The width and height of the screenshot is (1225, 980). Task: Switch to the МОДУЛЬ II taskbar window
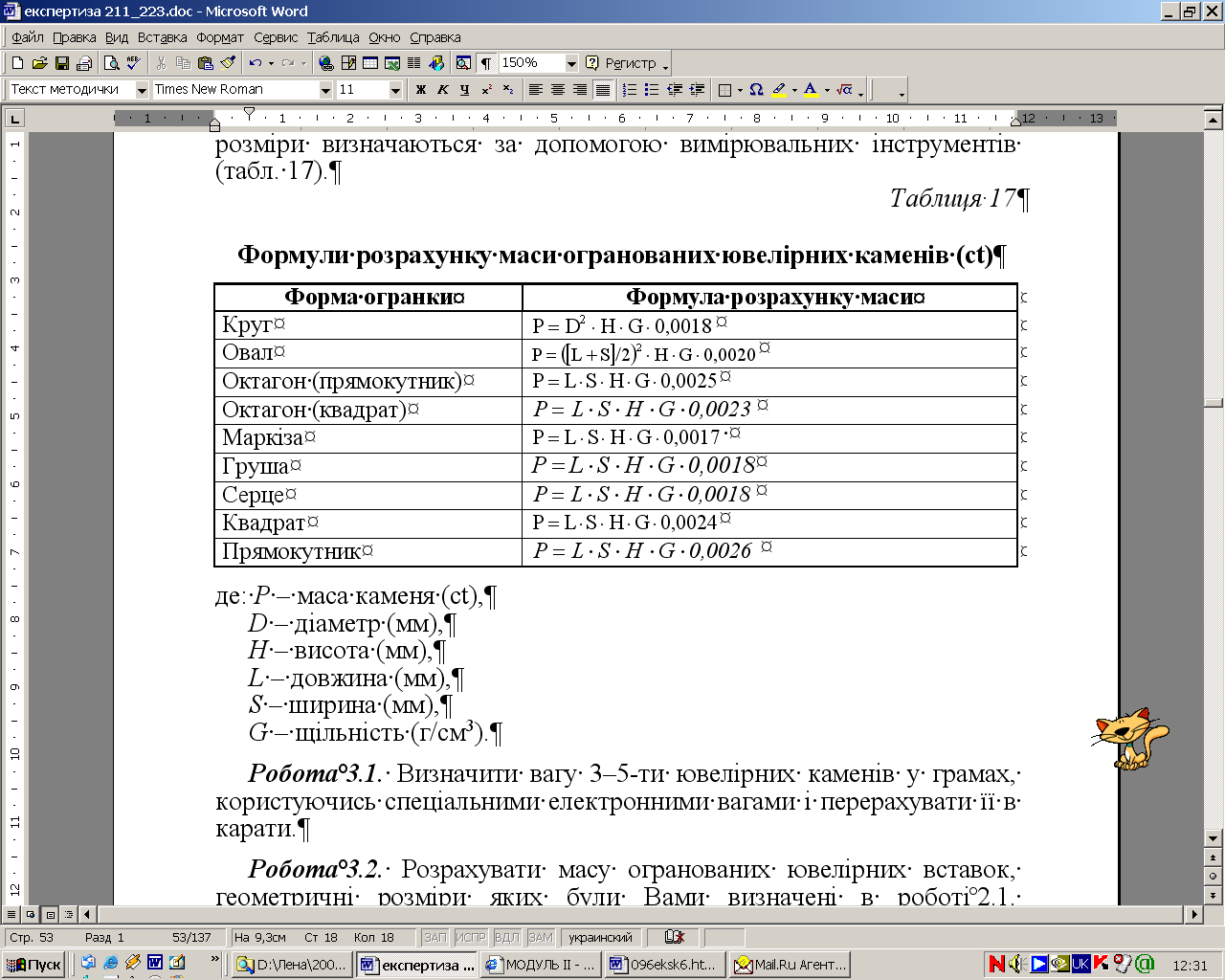click(x=541, y=964)
